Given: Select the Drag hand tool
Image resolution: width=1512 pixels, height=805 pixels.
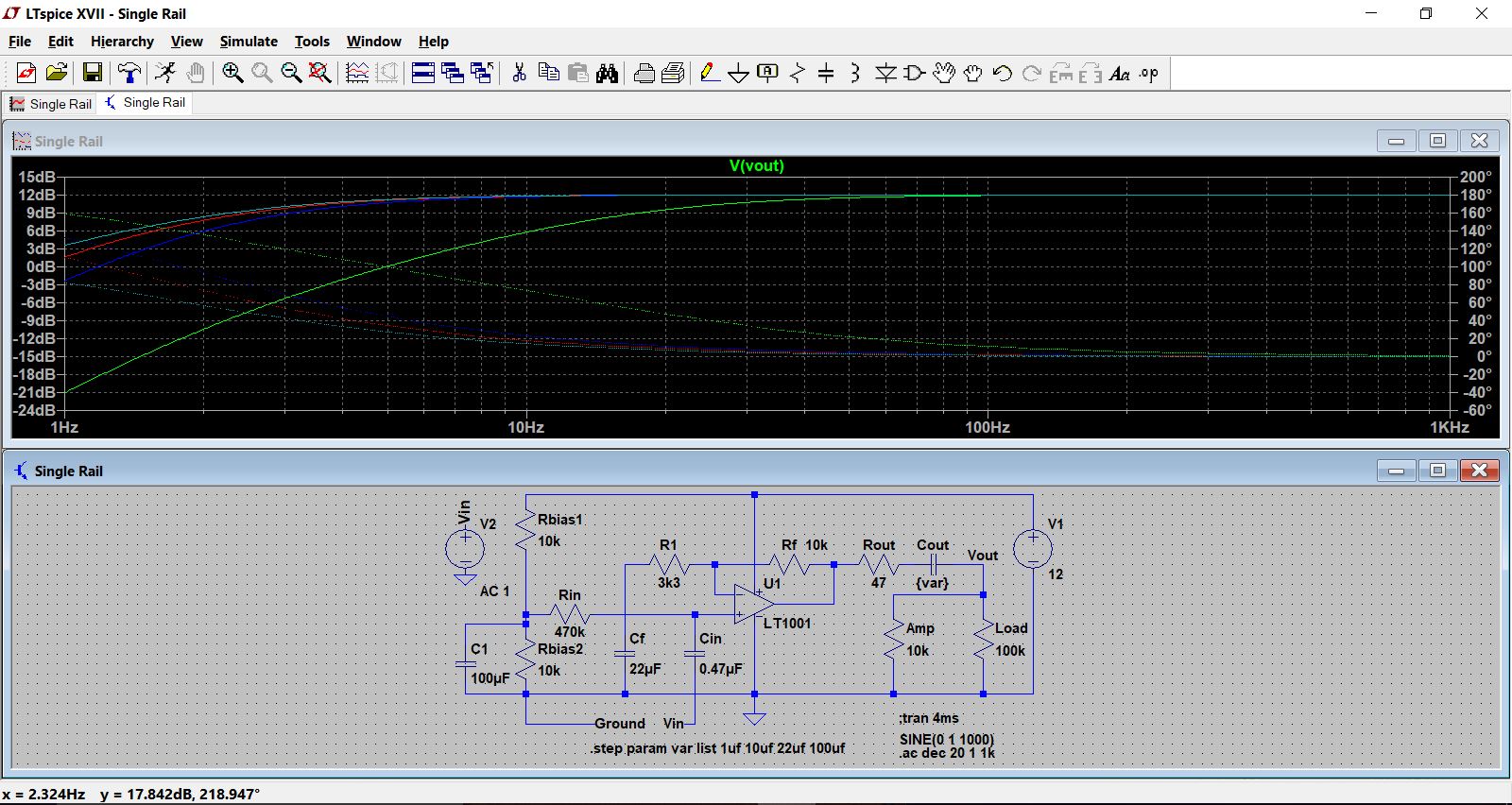Looking at the screenshot, I should pos(973,73).
